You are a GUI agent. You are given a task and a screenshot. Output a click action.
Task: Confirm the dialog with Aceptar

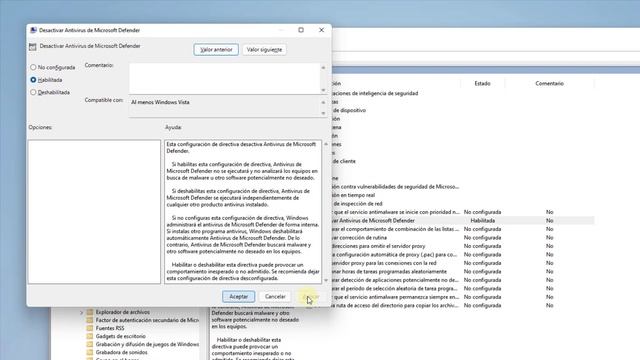click(238, 297)
